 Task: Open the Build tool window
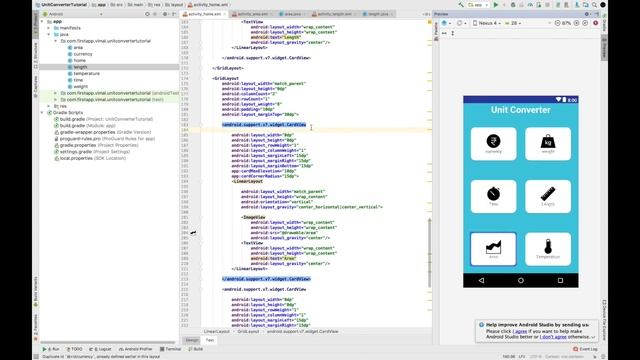[x=196, y=349]
